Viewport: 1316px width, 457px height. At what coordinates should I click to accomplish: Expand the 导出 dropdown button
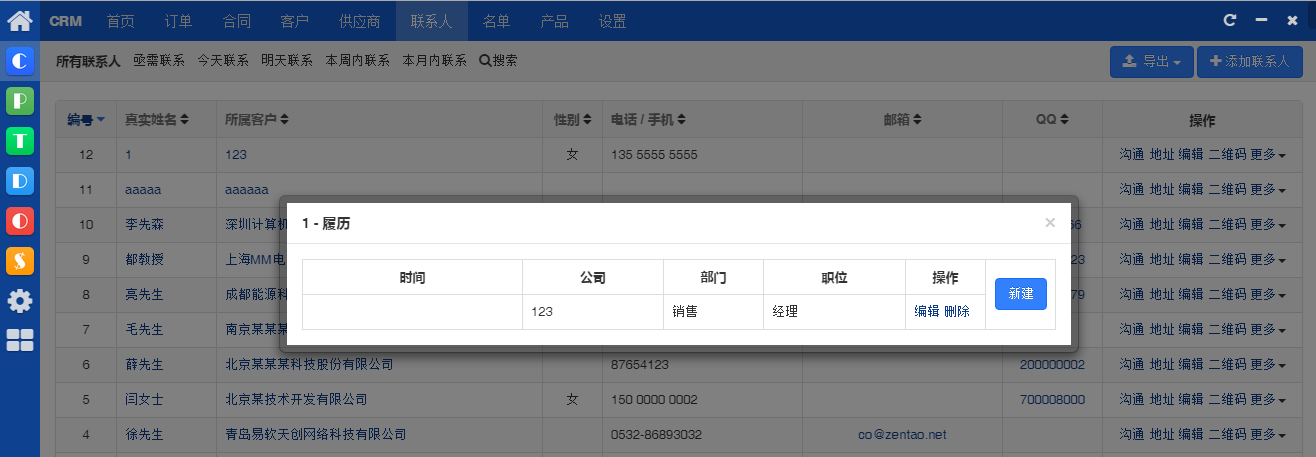point(1151,62)
